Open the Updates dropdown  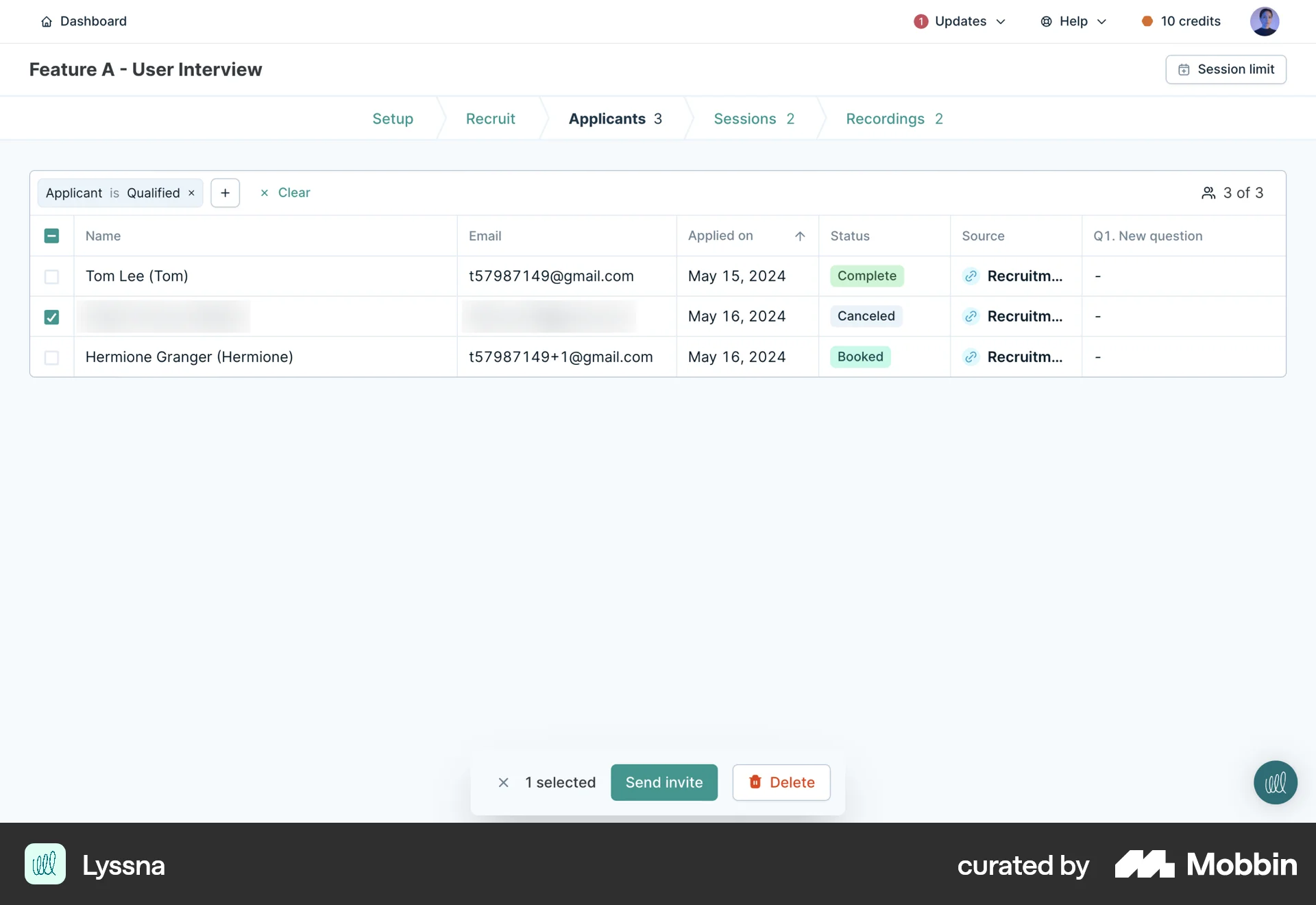[960, 21]
